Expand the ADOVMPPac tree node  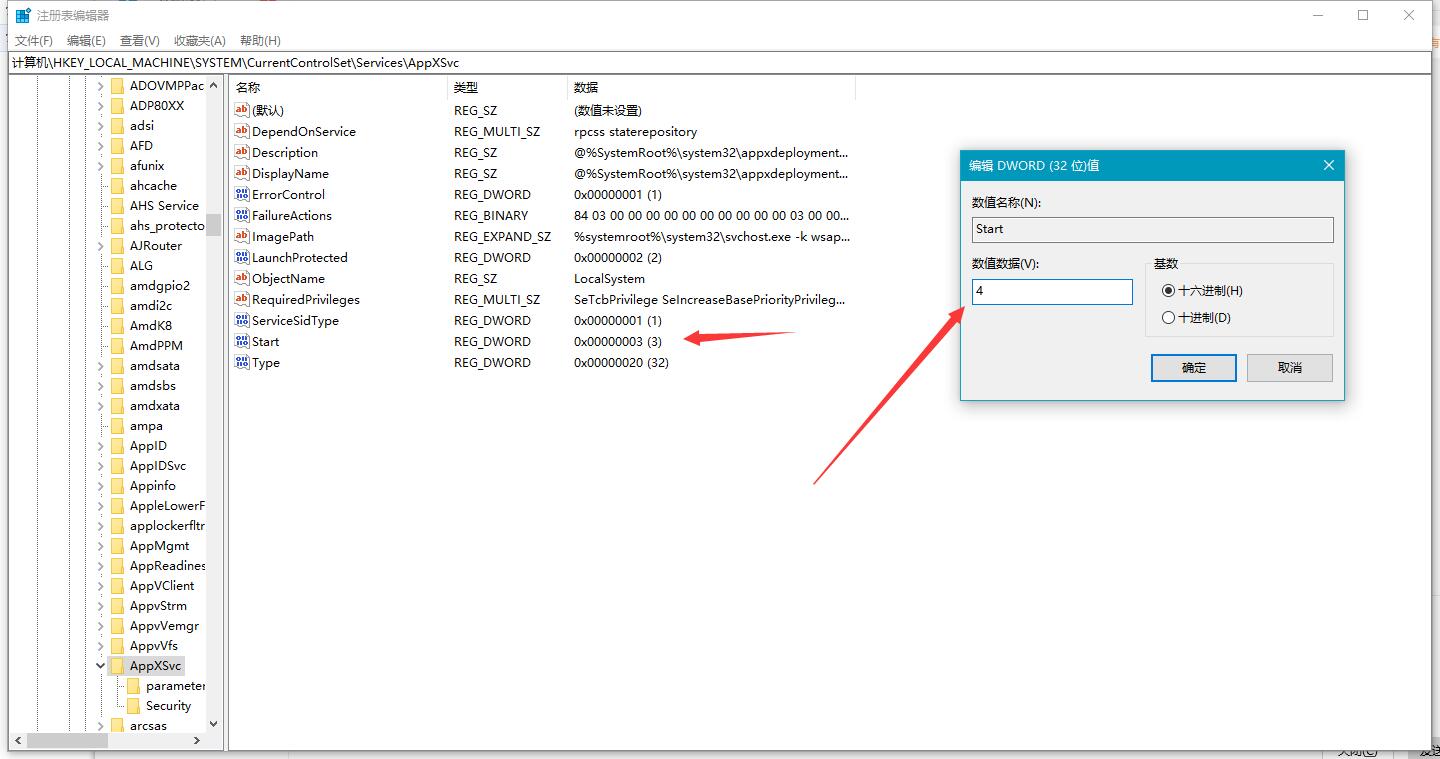coord(101,86)
